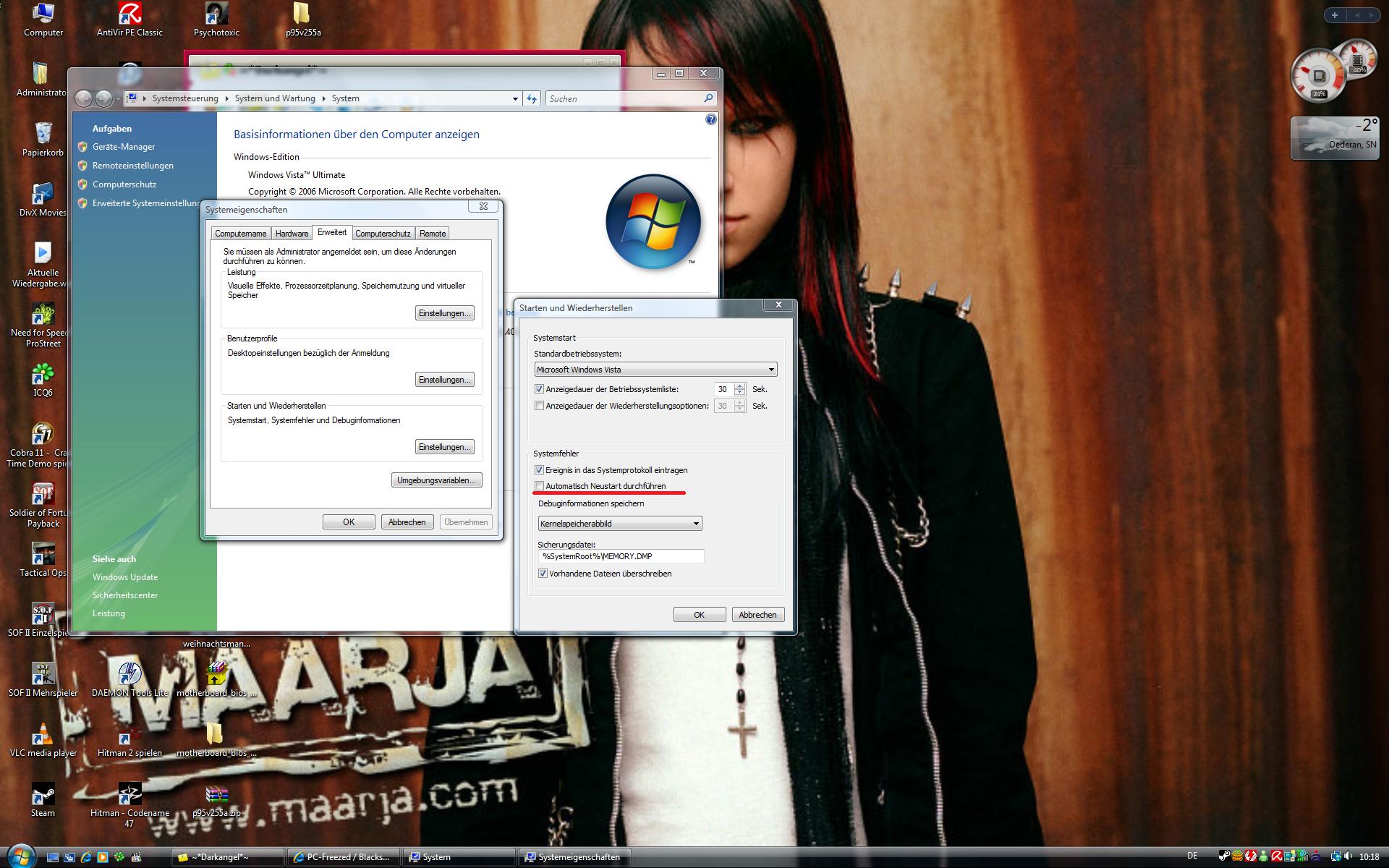The image size is (1389, 868).
Task: Open the address bar history dropdown arrow
Action: point(515,99)
